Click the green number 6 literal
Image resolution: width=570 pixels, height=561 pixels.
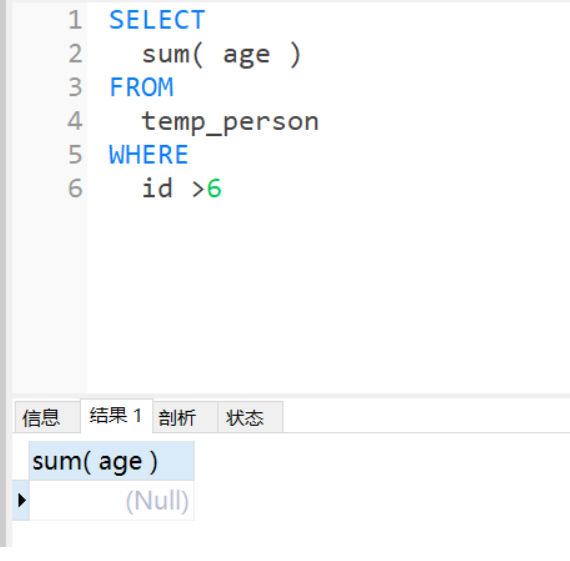tap(214, 188)
